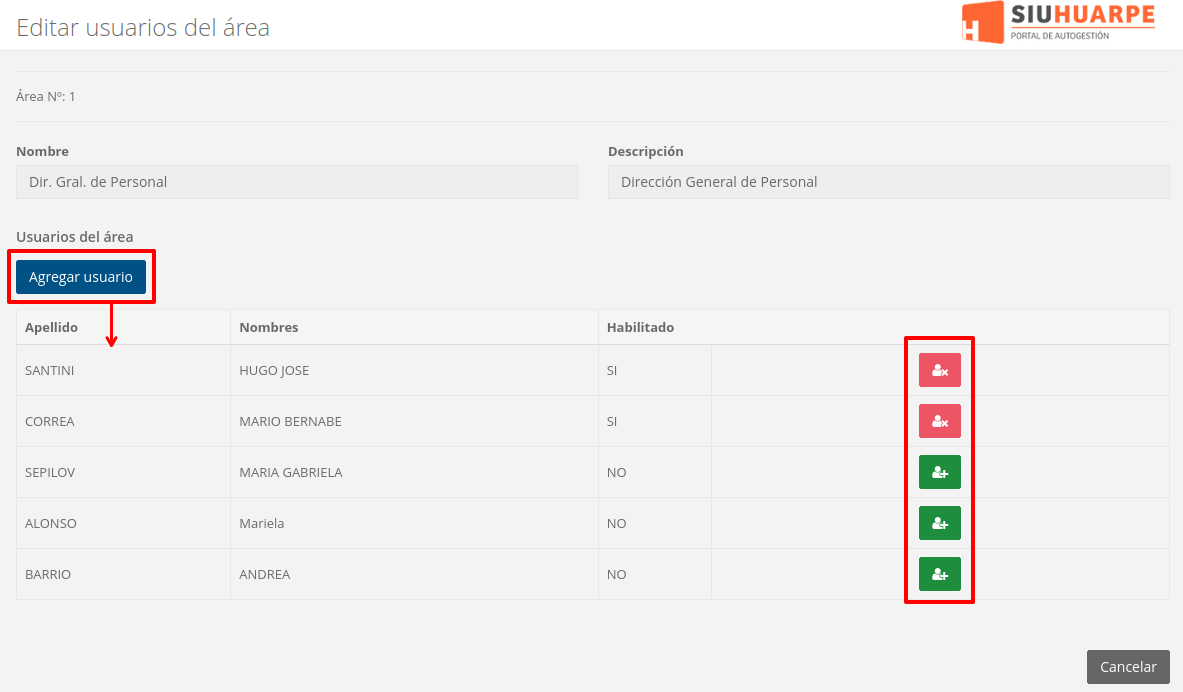Select the SANTINI surname cell

tap(50, 370)
